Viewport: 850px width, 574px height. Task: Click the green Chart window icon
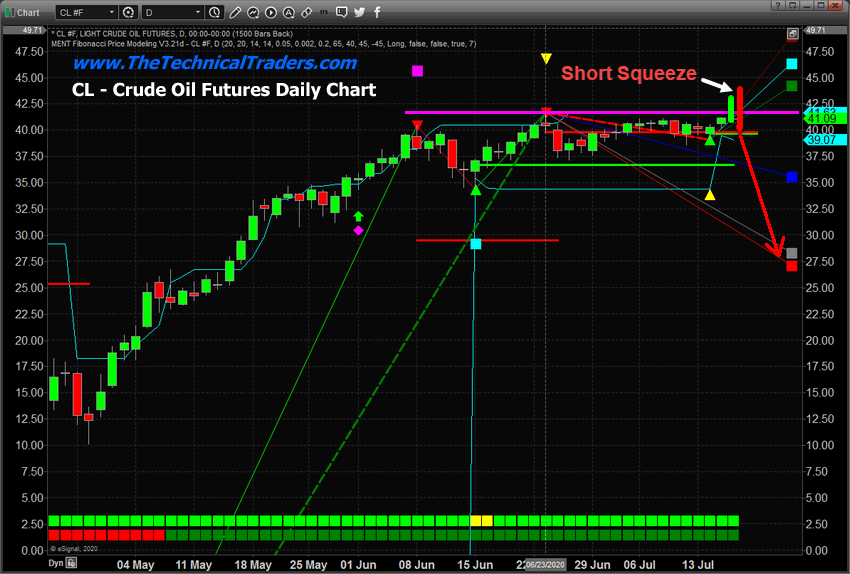[10, 12]
